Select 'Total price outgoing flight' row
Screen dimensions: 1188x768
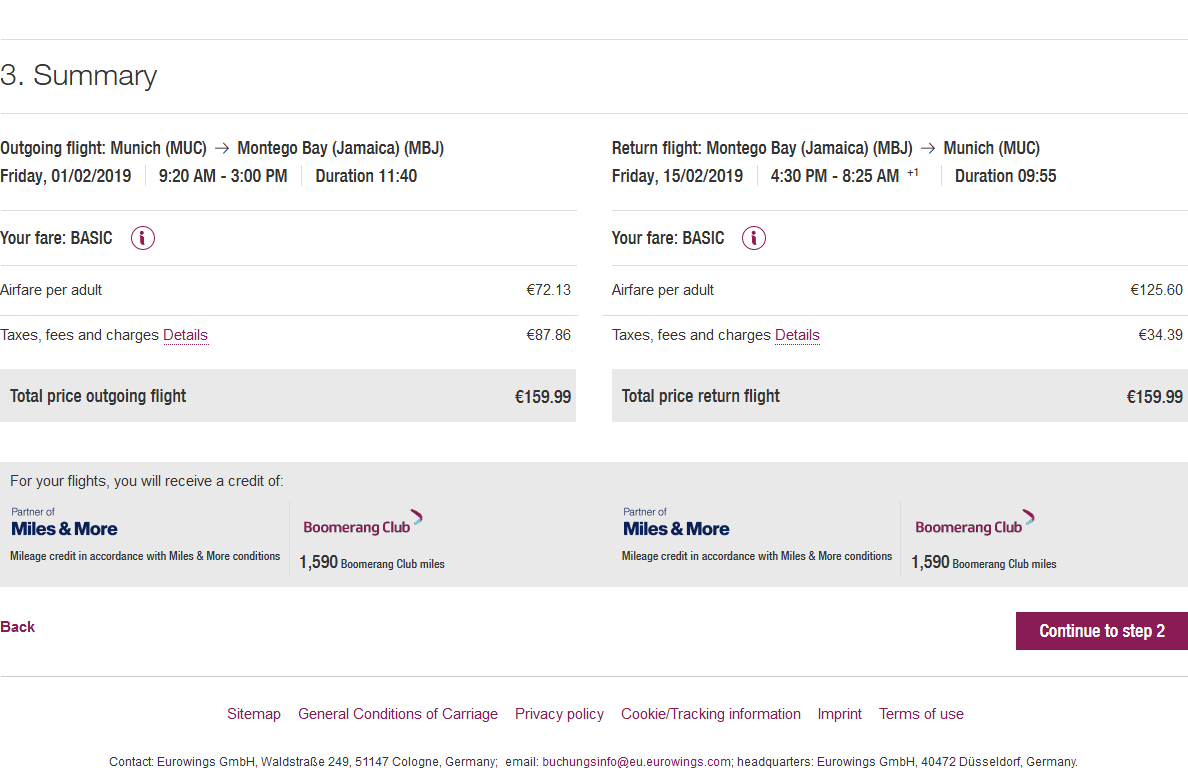(288, 395)
